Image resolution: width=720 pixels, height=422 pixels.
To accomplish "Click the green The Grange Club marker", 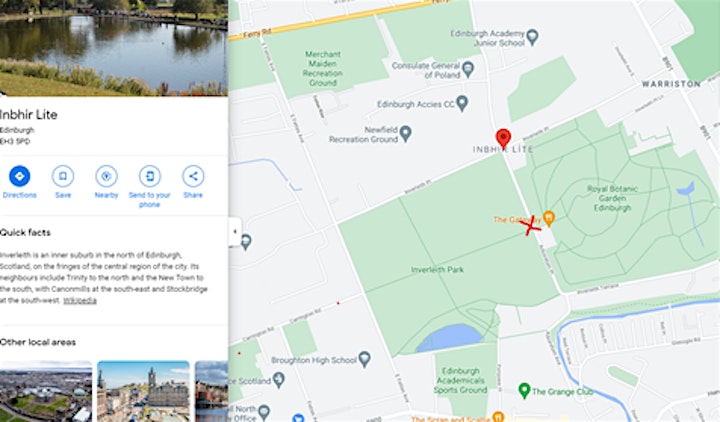I will 524,390.
